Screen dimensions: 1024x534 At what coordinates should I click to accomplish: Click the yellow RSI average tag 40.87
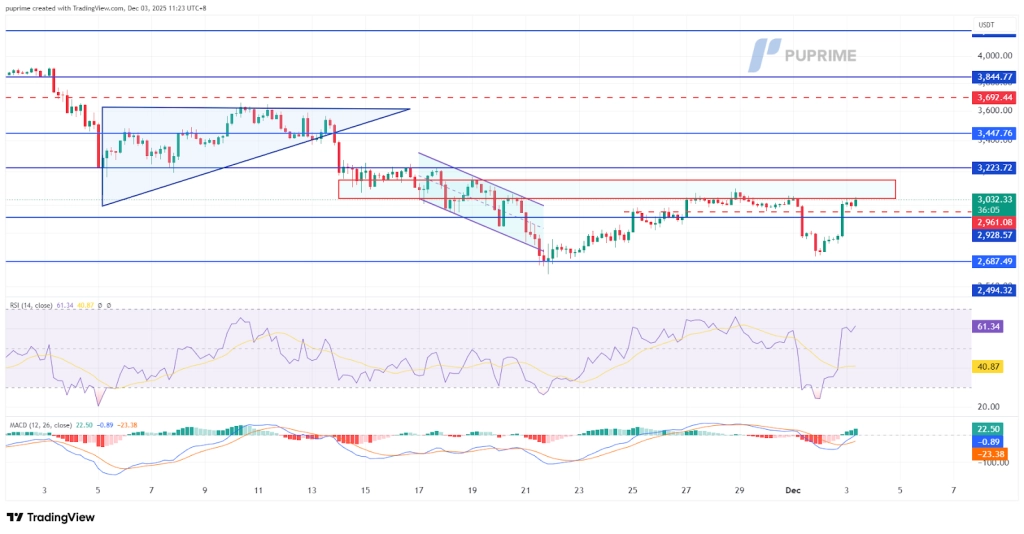point(988,366)
